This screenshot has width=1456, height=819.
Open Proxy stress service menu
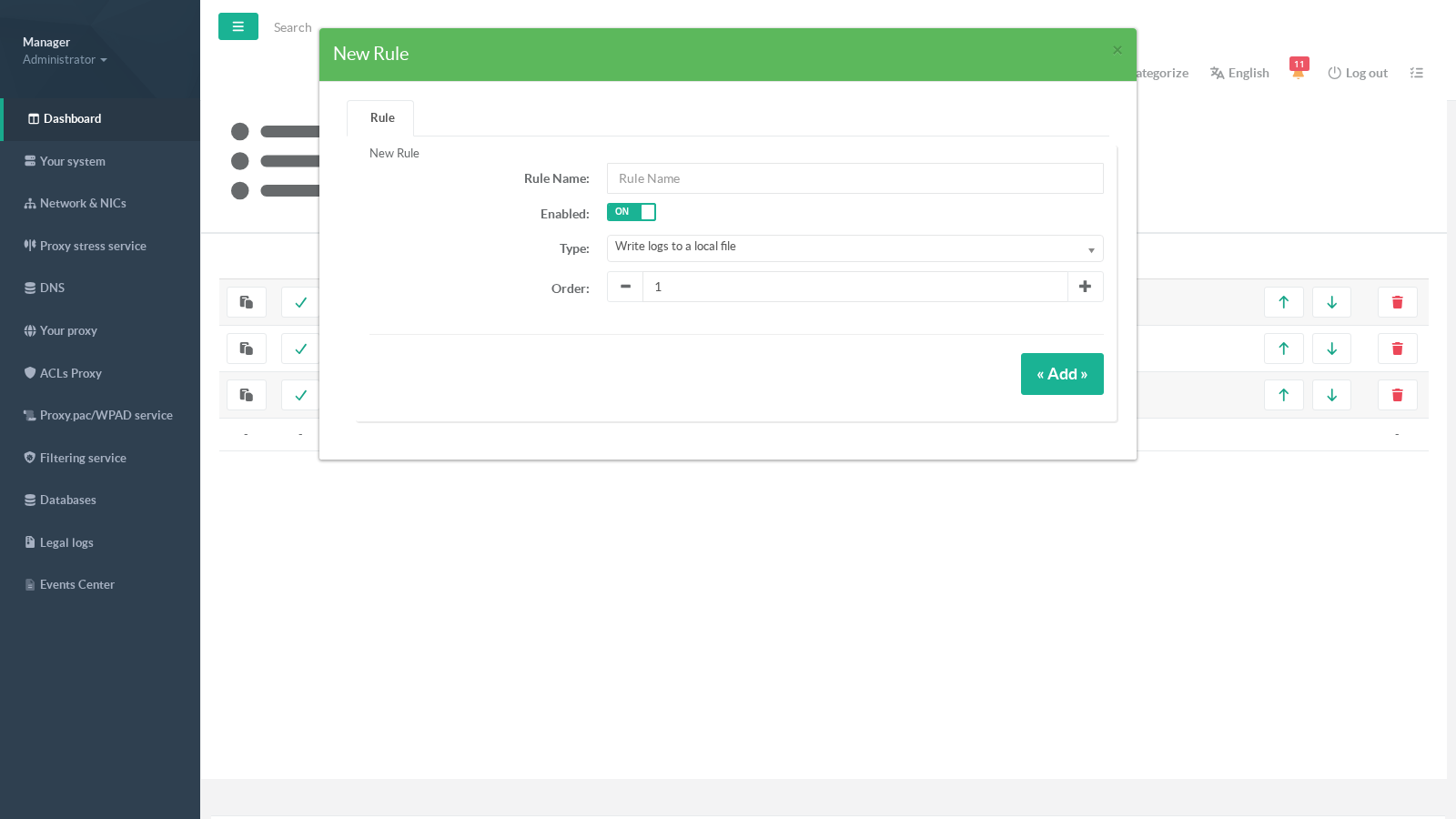100,246
